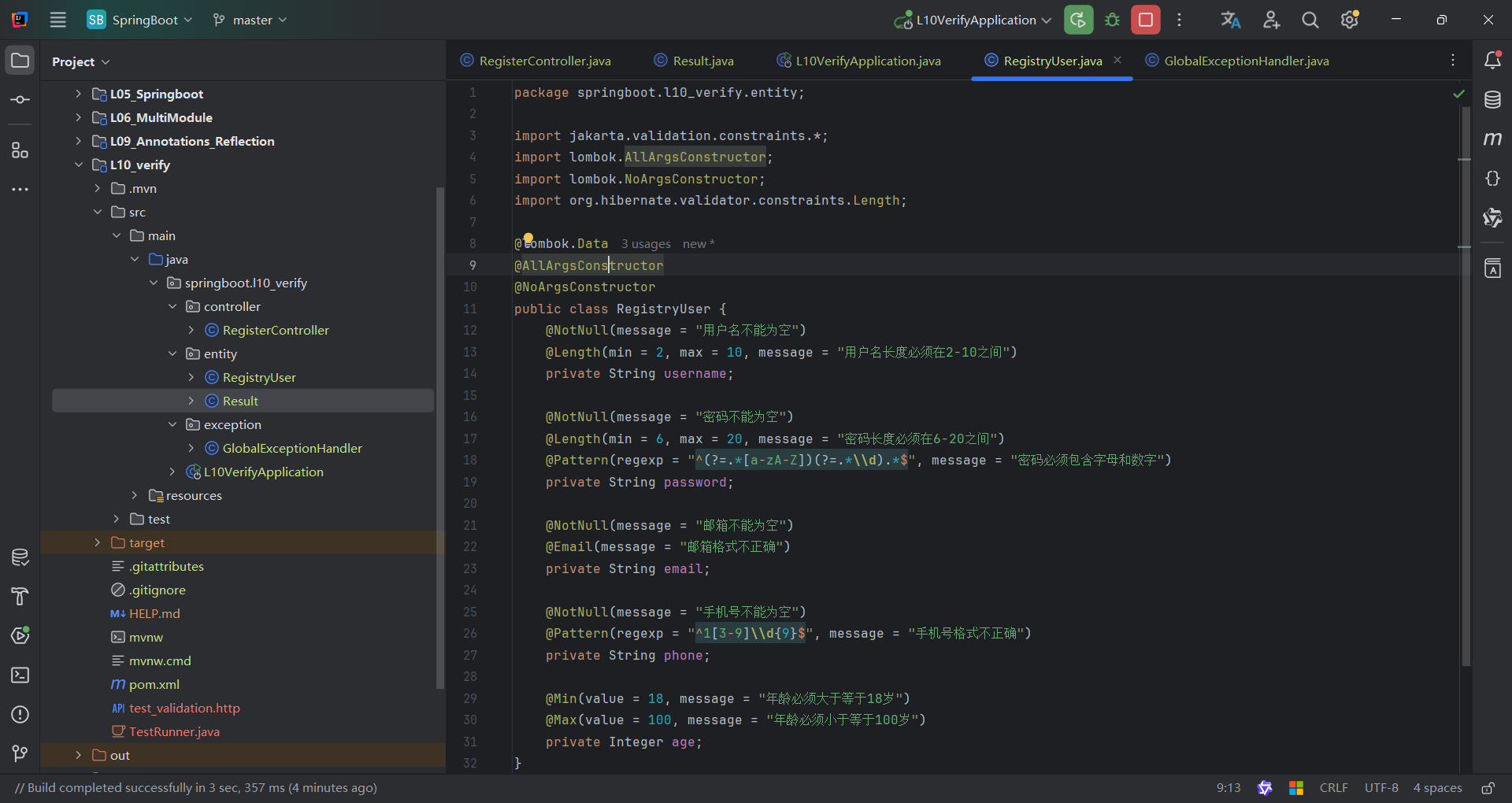Click the Search Everywhere magnifier icon
The image size is (1512, 803).
pyautogui.click(x=1310, y=20)
